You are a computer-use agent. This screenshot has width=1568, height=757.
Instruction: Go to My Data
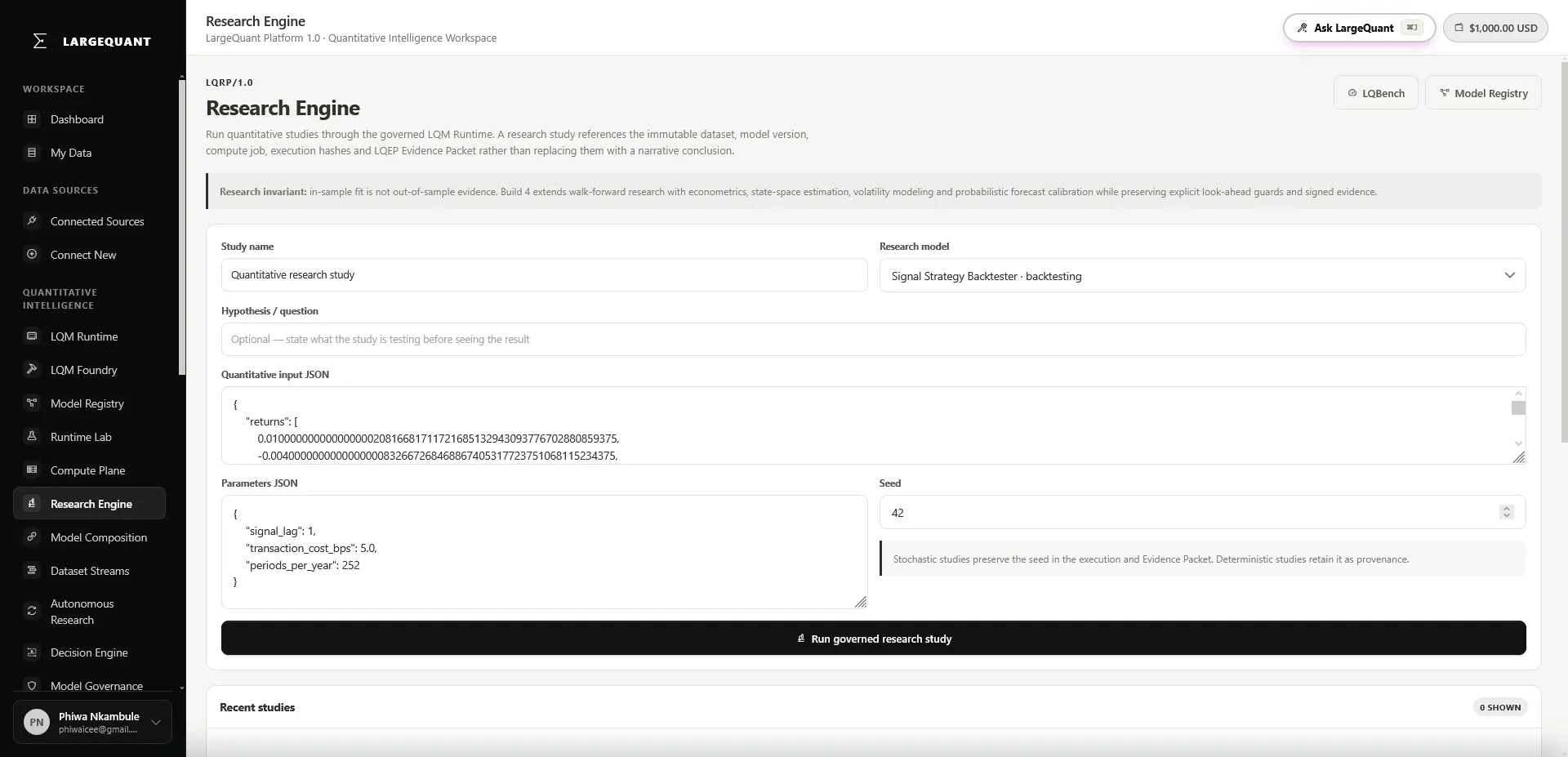(x=89, y=153)
